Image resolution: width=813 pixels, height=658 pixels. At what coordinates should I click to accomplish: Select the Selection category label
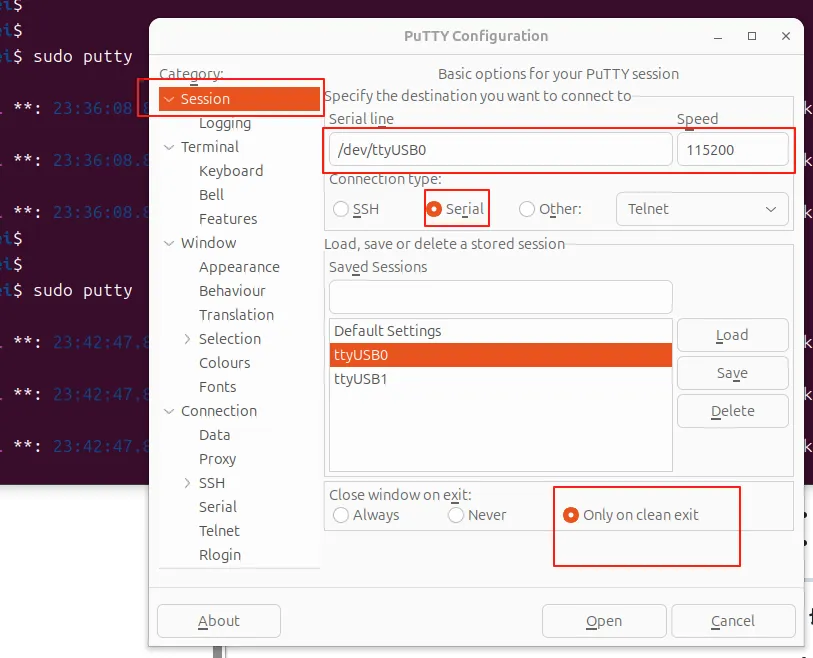[x=230, y=339]
